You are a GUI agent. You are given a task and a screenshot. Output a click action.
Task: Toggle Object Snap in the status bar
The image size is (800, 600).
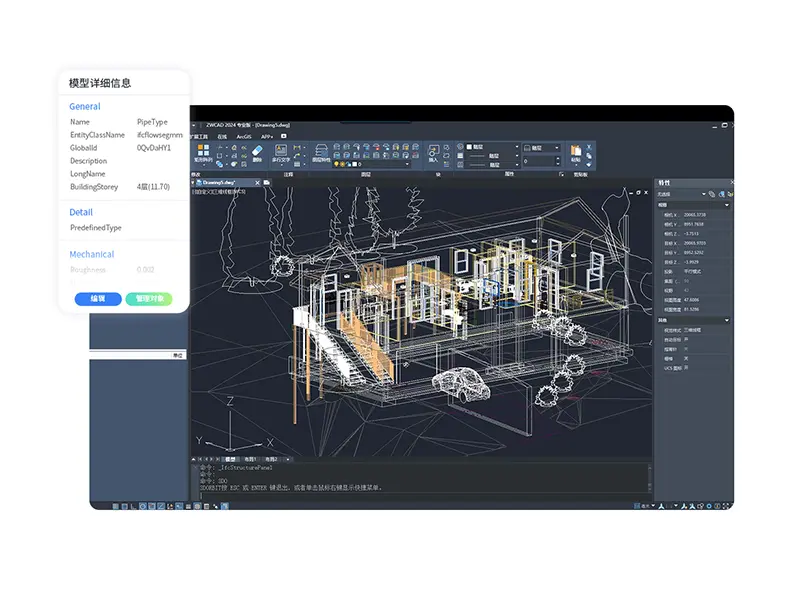[x=152, y=506]
